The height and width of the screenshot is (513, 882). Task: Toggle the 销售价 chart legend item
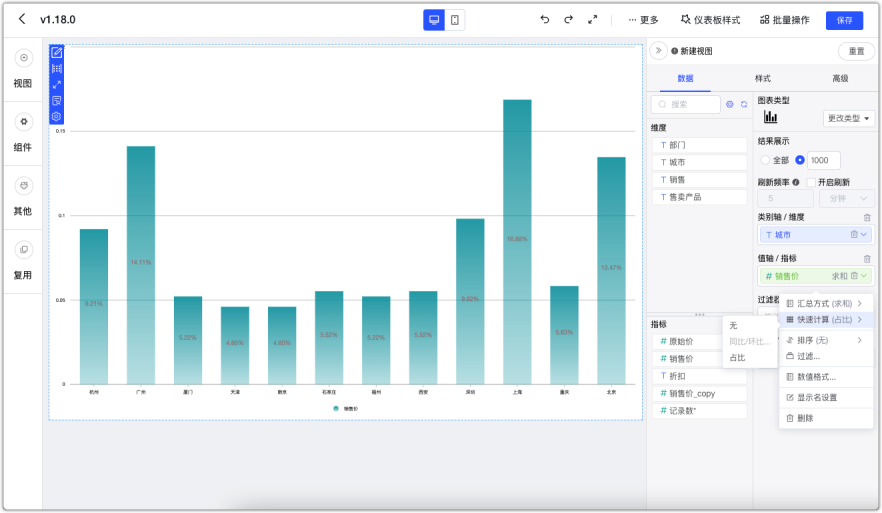coord(345,409)
